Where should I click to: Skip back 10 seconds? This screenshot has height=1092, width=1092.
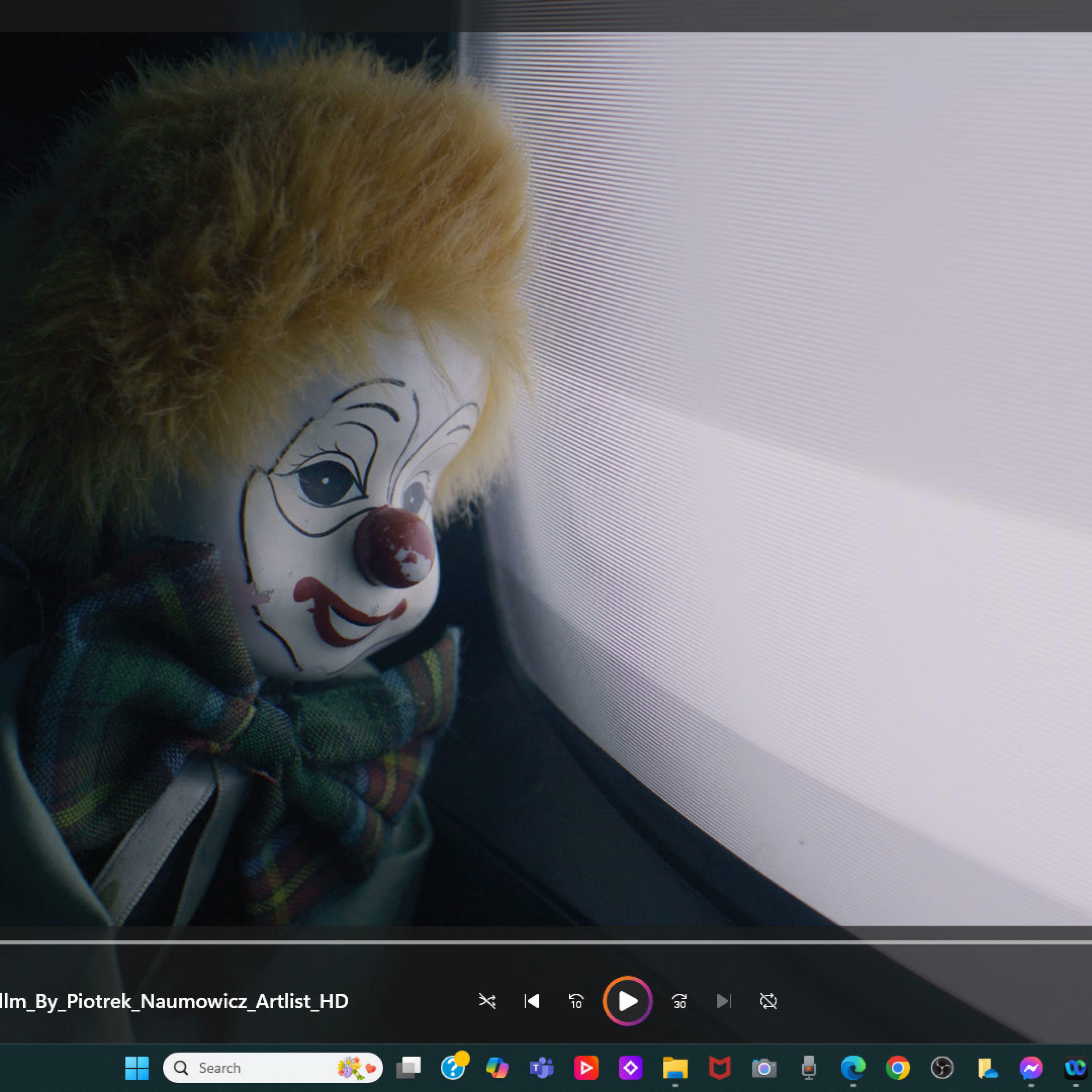[x=576, y=1001]
